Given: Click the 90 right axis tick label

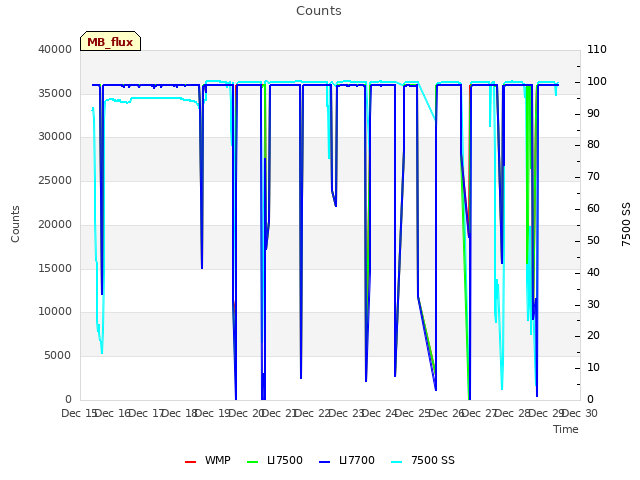Looking at the screenshot, I should (593, 113).
